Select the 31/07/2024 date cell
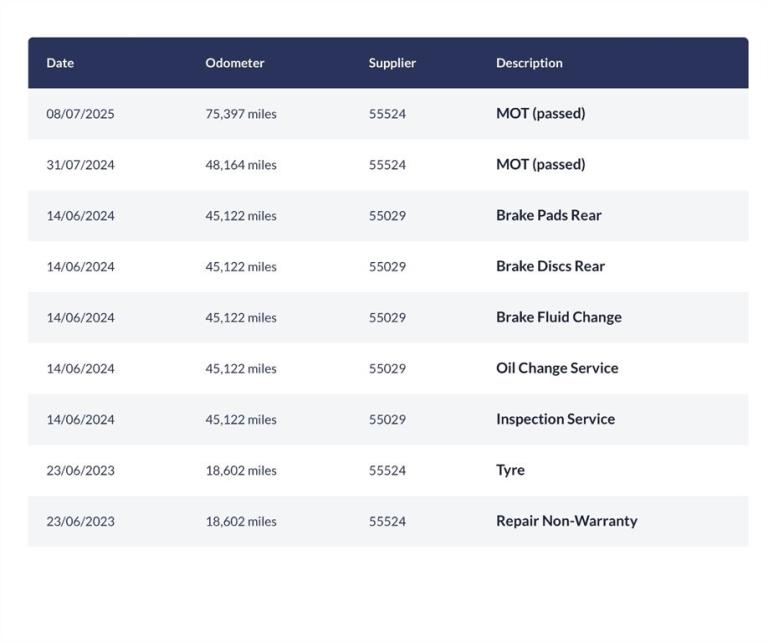 [x=80, y=165]
